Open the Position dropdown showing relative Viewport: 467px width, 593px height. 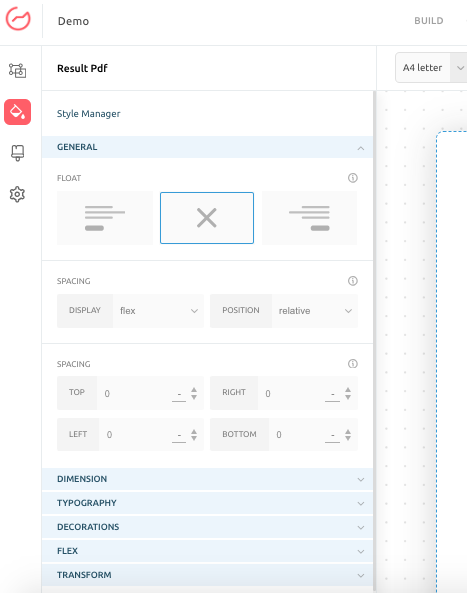(x=315, y=311)
